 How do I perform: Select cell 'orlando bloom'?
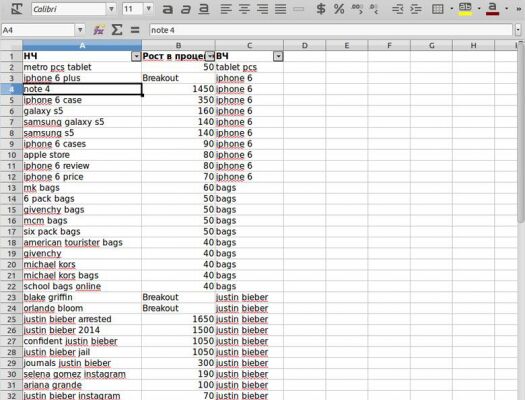click(82, 308)
